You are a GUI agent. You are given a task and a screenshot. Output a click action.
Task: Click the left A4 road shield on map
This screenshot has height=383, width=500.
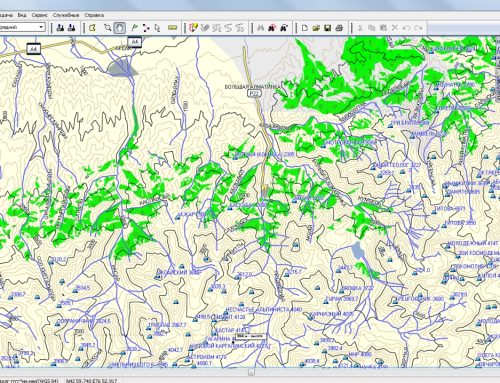pyautogui.click(x=34, y=49)
